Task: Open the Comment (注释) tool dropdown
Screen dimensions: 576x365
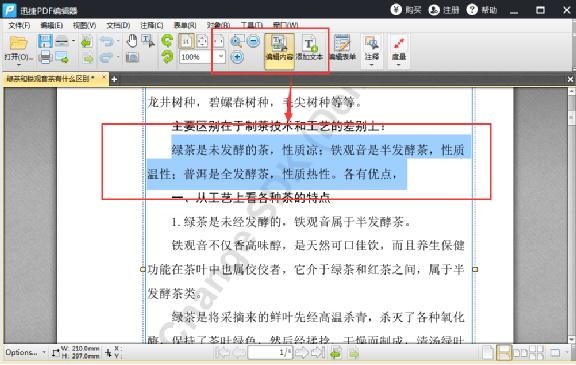Action: (371, 65)
